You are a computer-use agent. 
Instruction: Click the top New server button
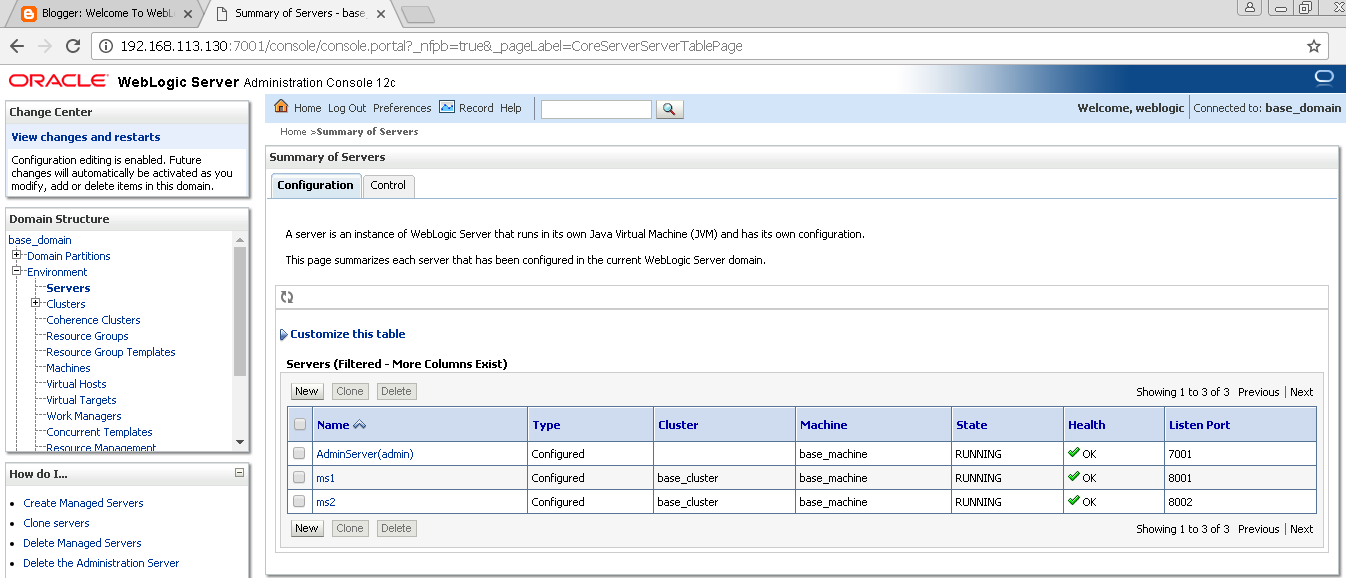tap(307, 392)
